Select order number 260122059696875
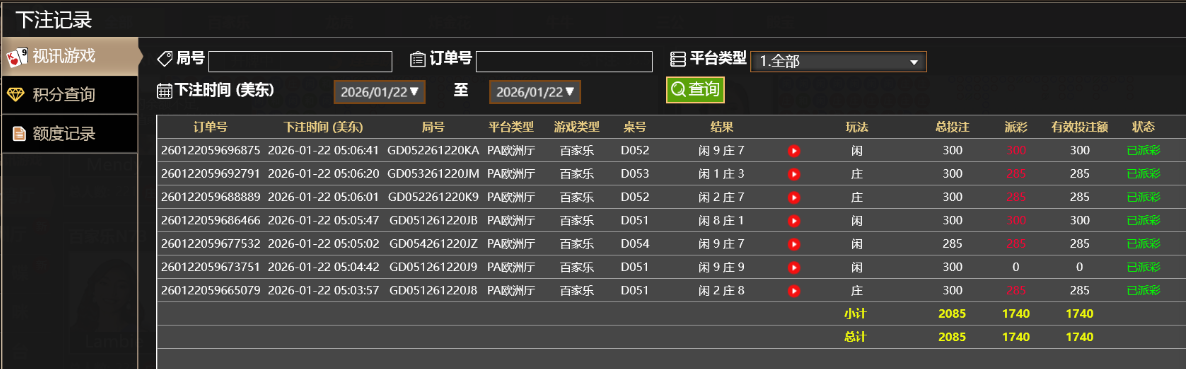 coord(210,150)
